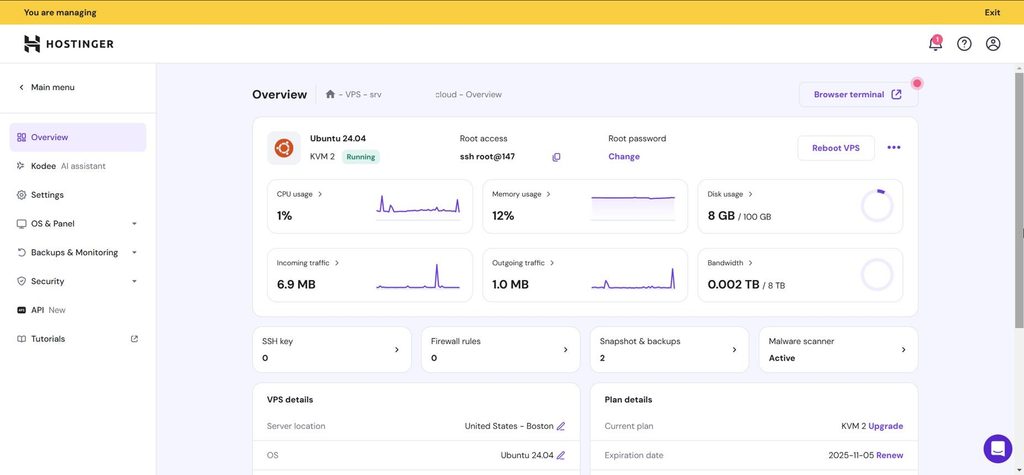1024x475 pixels.
Task: Expand the Security menu arrow
Action: pos(135,281)
